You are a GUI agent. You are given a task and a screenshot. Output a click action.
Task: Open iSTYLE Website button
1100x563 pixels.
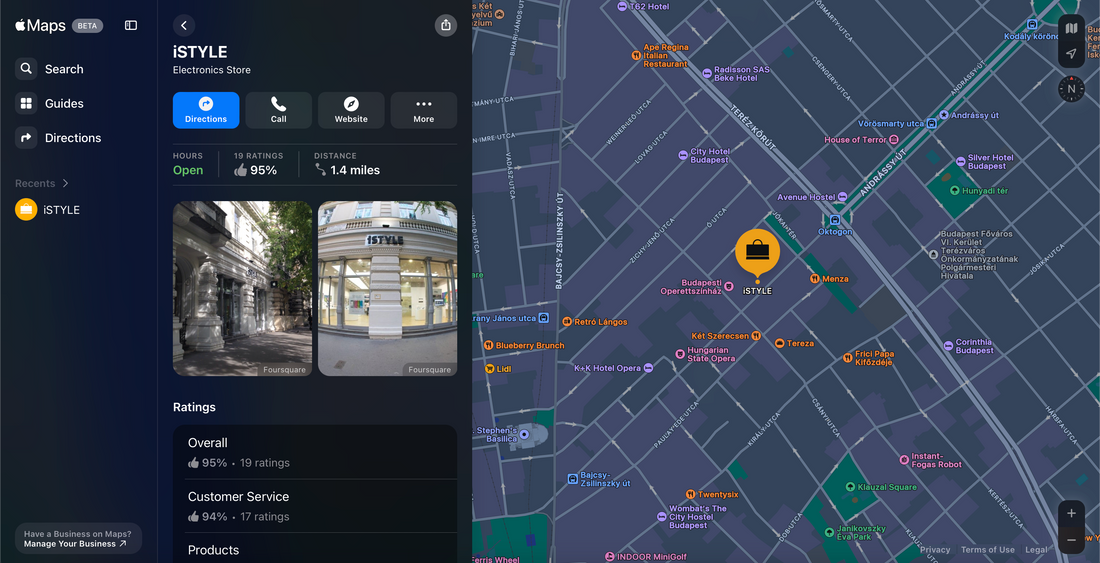pos(351,110)
